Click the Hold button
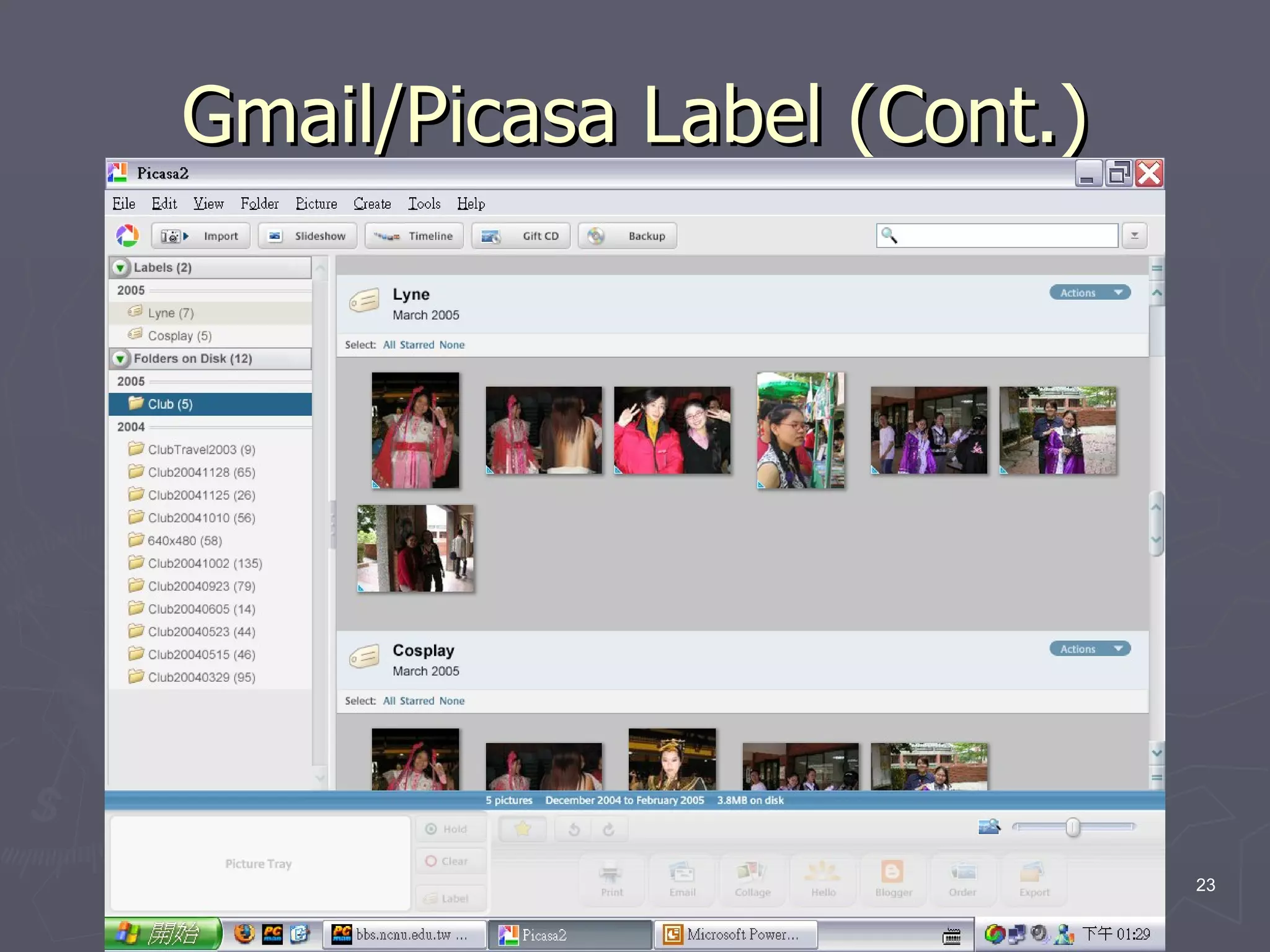1270x952 pixels. pyautogui.click(x=451, y=829)
